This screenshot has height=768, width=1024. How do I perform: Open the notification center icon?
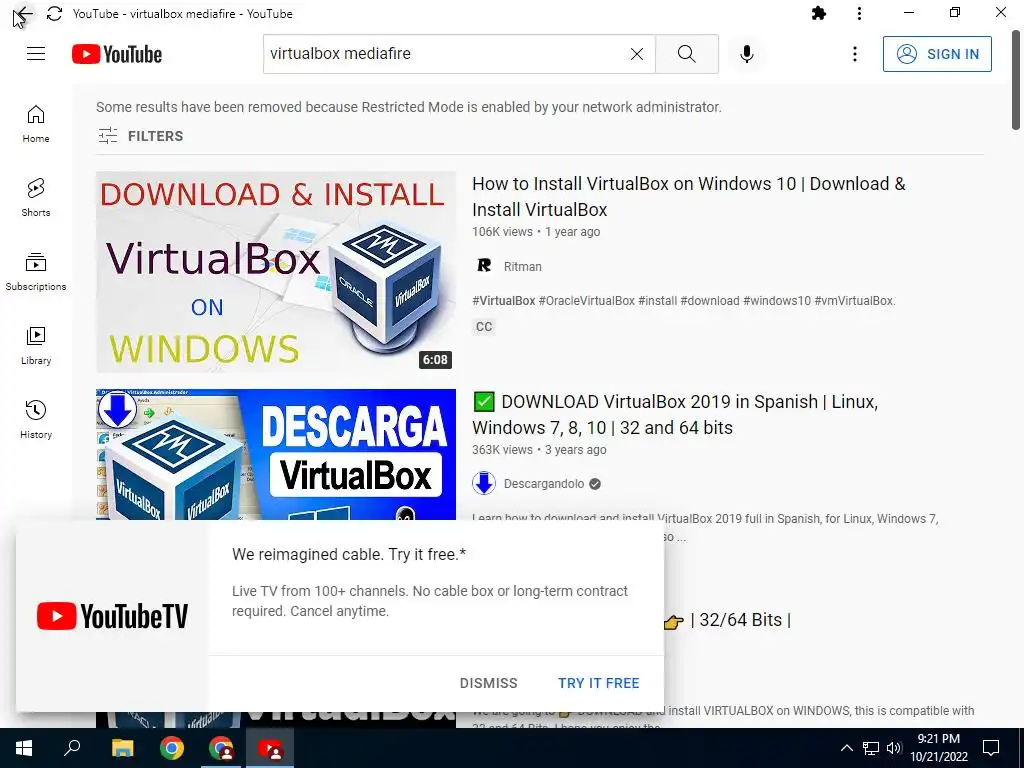pyautogui.click(x=991, y=748)
